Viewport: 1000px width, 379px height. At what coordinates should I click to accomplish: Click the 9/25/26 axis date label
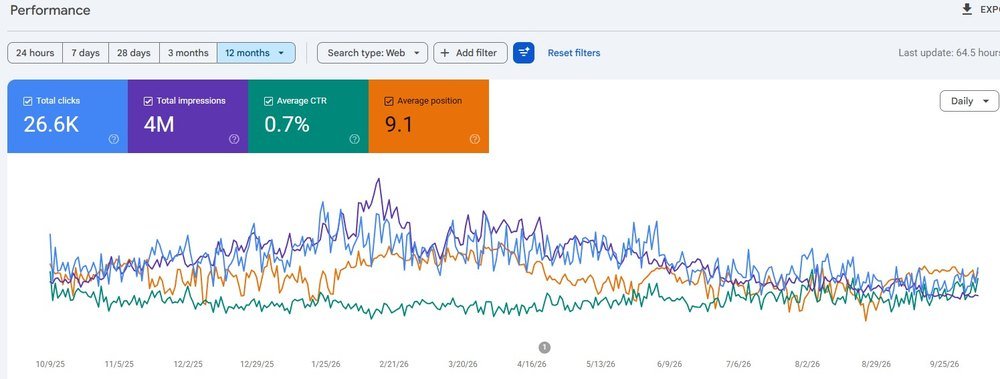coord(945,364)
